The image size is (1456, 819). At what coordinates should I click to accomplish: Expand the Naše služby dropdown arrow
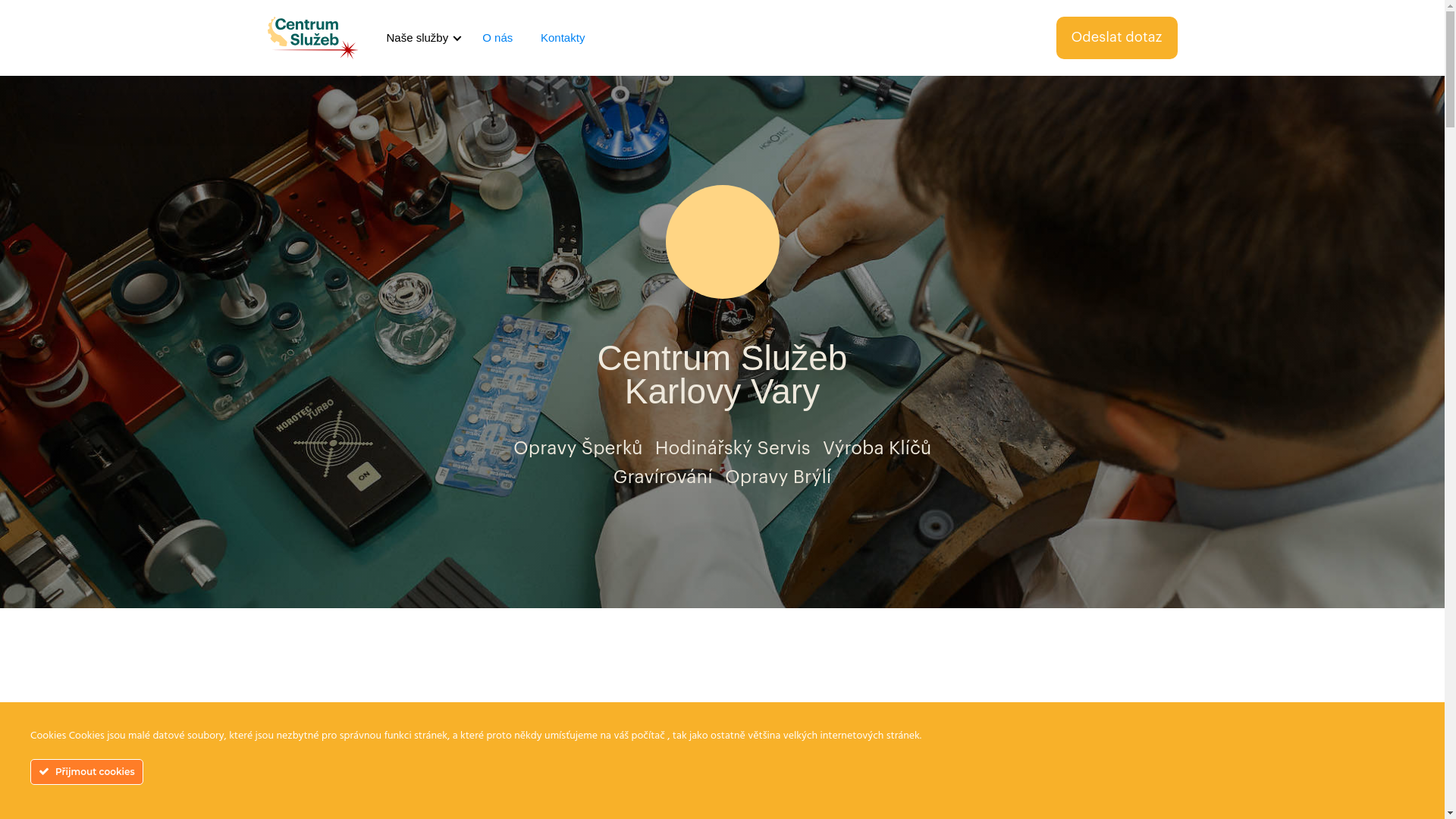pos(457,39)
